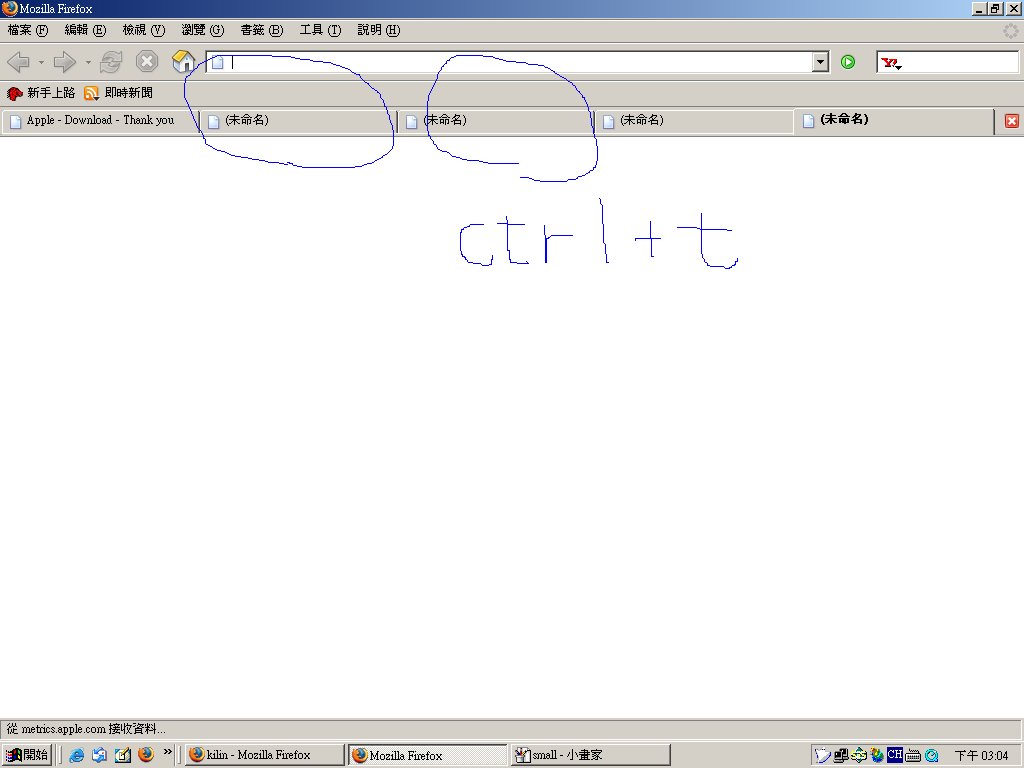Launch Internet Explorer from Quick Launch
This screenshot has width=1024, height=768.
[76, 755]
